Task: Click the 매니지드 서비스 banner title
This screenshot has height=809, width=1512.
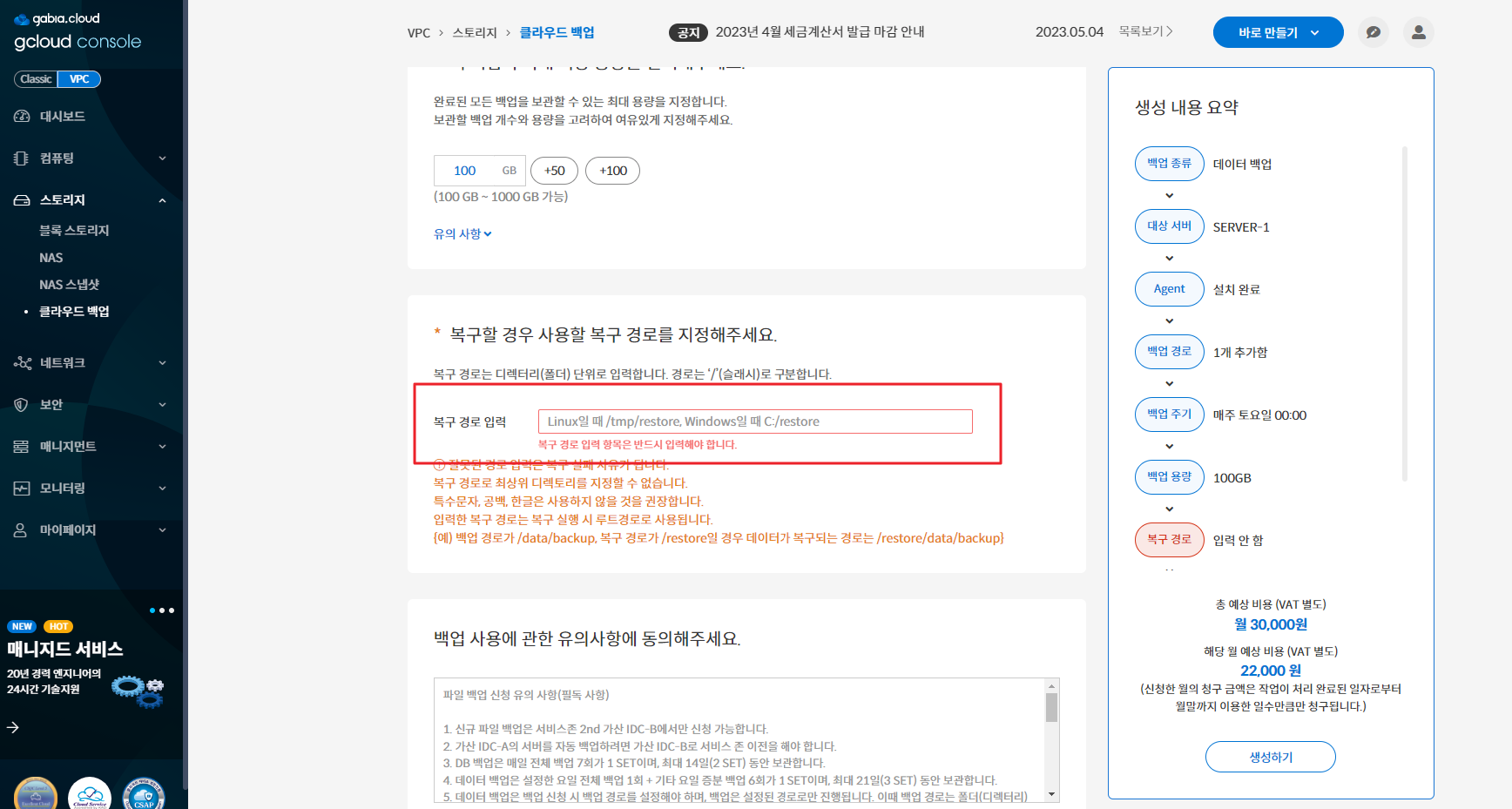Action: [x=65, y=649]
